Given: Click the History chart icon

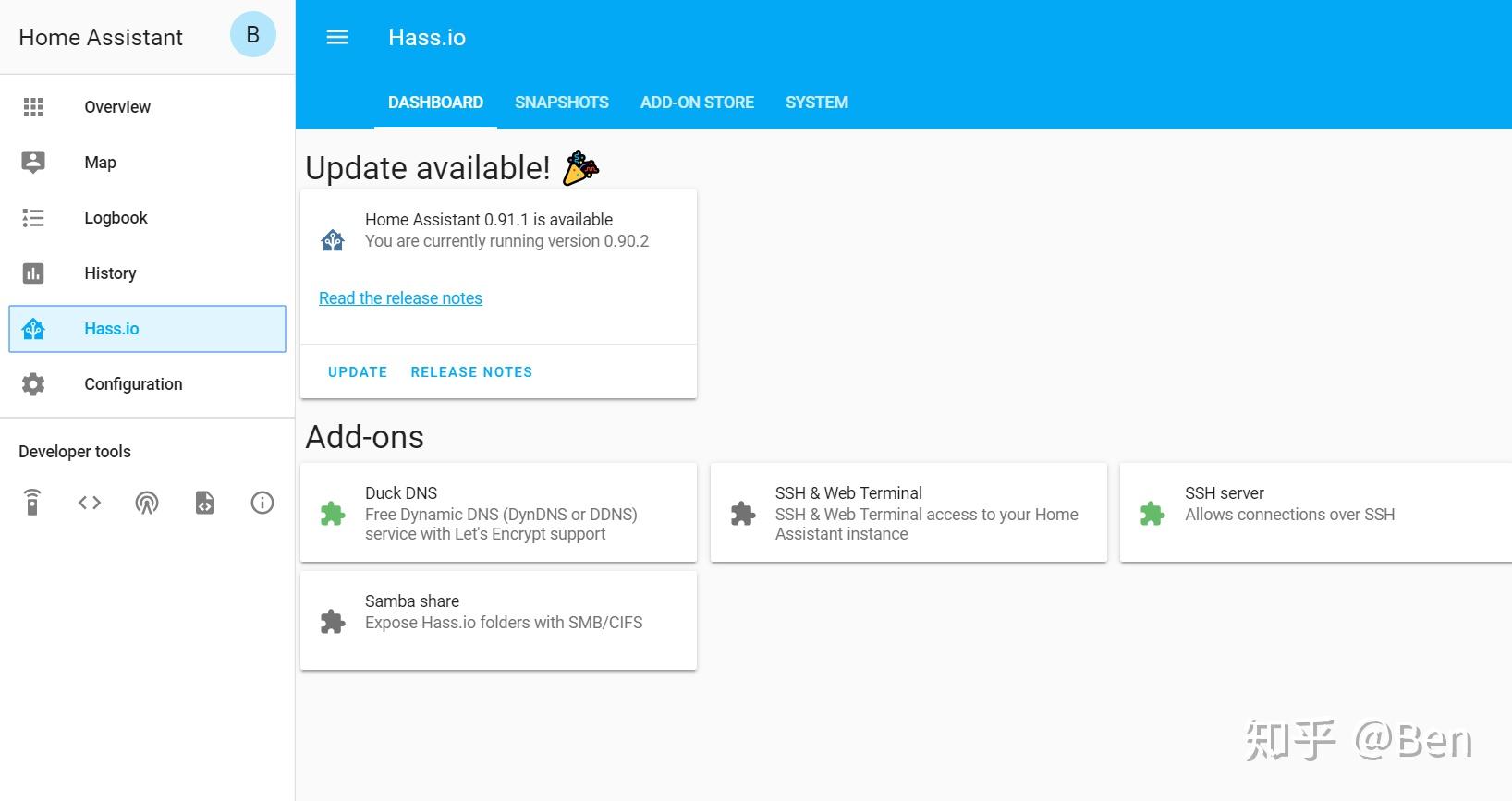Looking at the screenshot, I should [x=33, y=273].
